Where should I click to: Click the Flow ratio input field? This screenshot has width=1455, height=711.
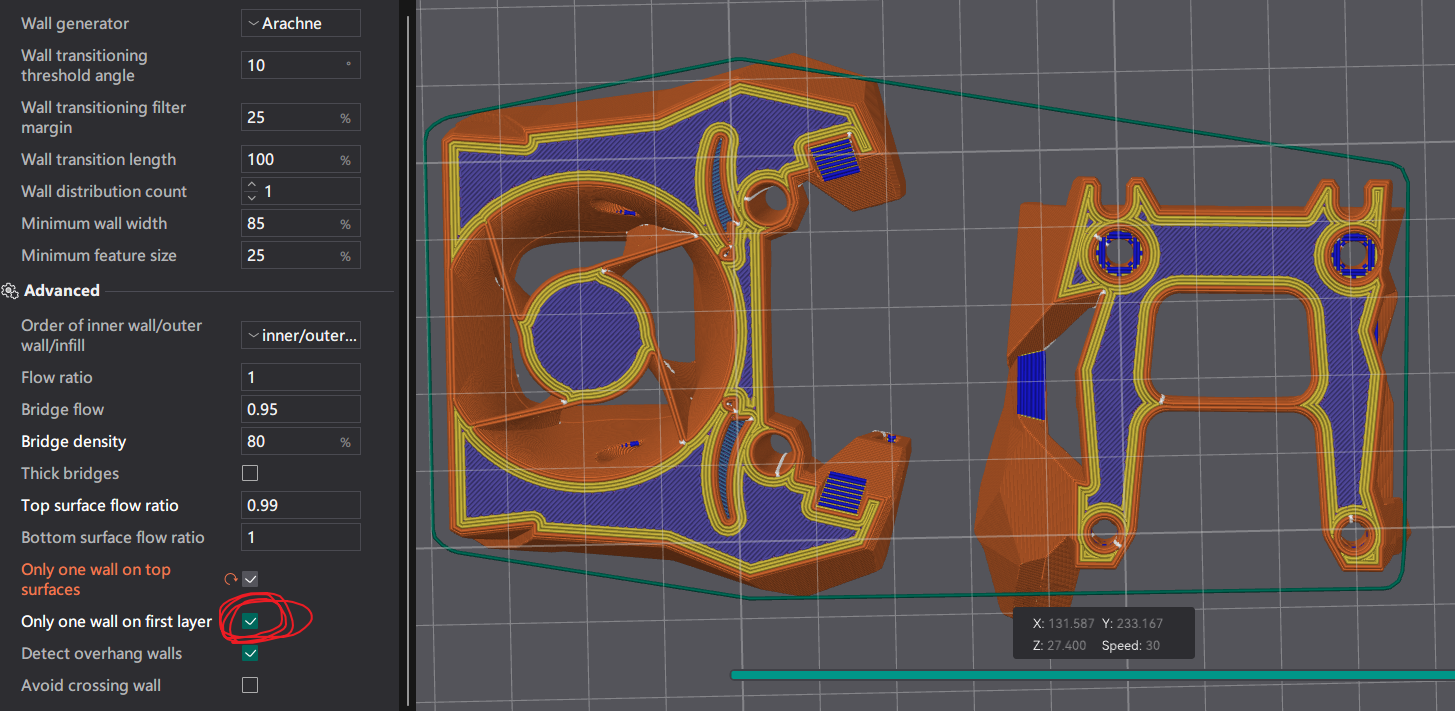[300, 377]
